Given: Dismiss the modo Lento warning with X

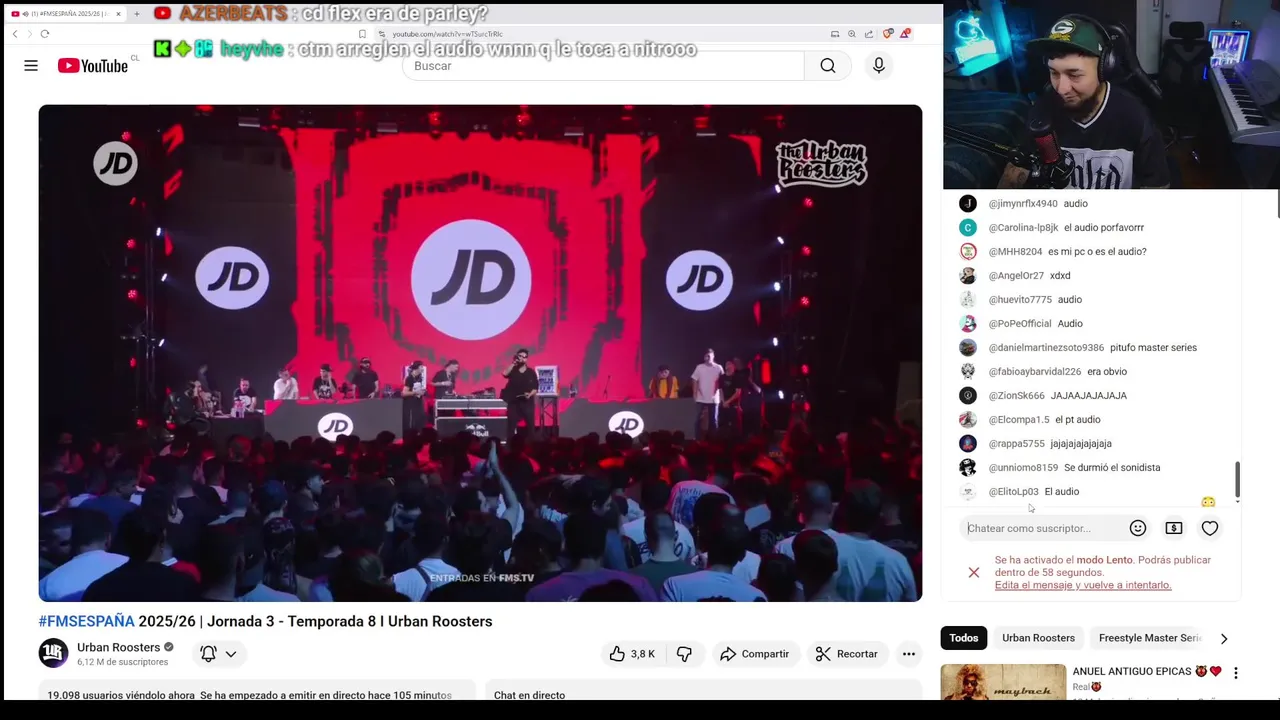Looking at the screenshot, I should coord(973,573).
